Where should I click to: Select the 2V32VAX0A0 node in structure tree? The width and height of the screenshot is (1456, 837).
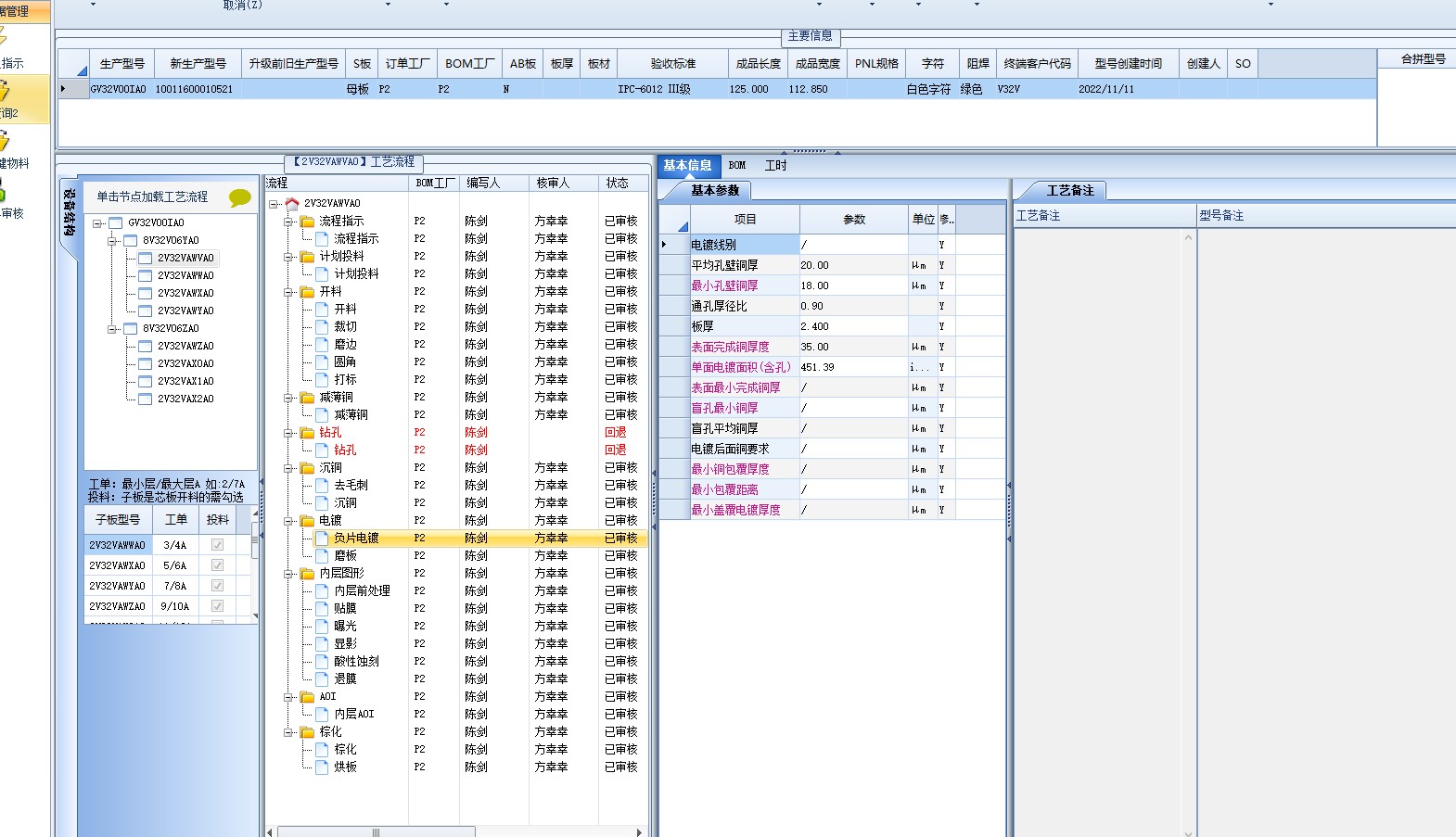coord(185,363)
